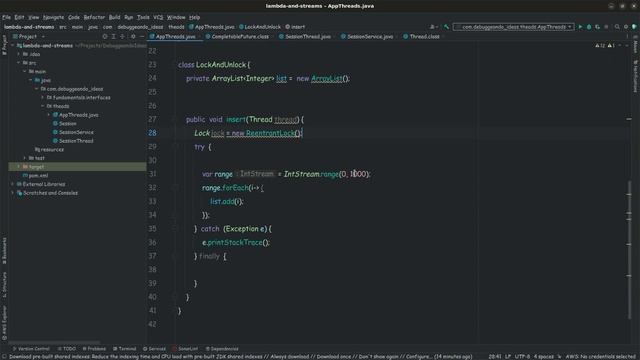Click the LockAndUnlock breadcrumb
640x360 pixels.
pyautogui.click(x=260, y=27)
